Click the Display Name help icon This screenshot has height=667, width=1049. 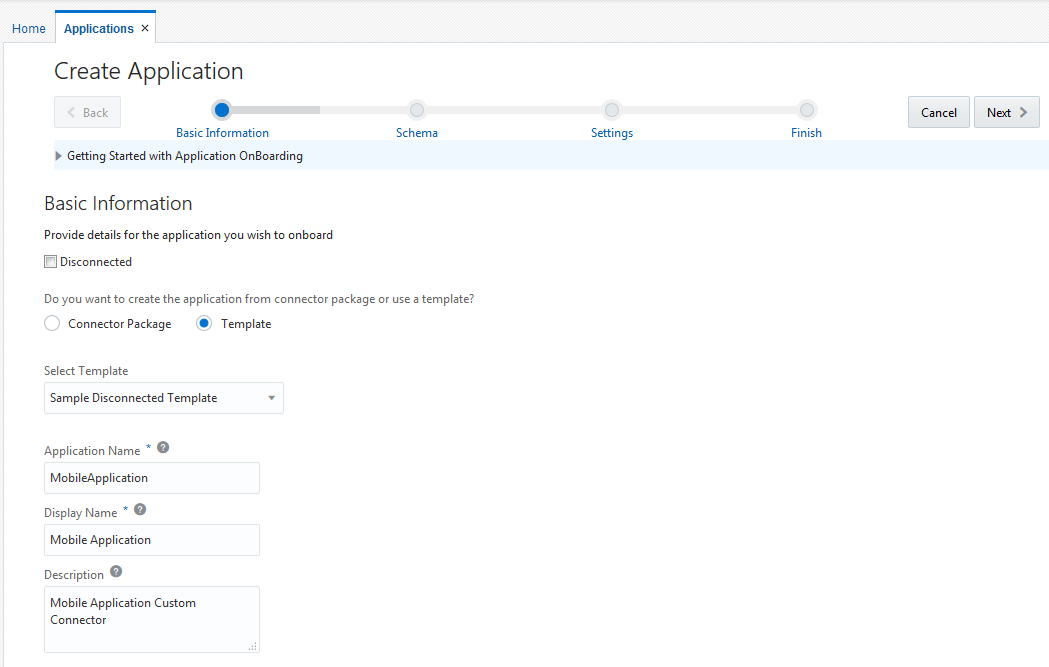click(140, 510)
